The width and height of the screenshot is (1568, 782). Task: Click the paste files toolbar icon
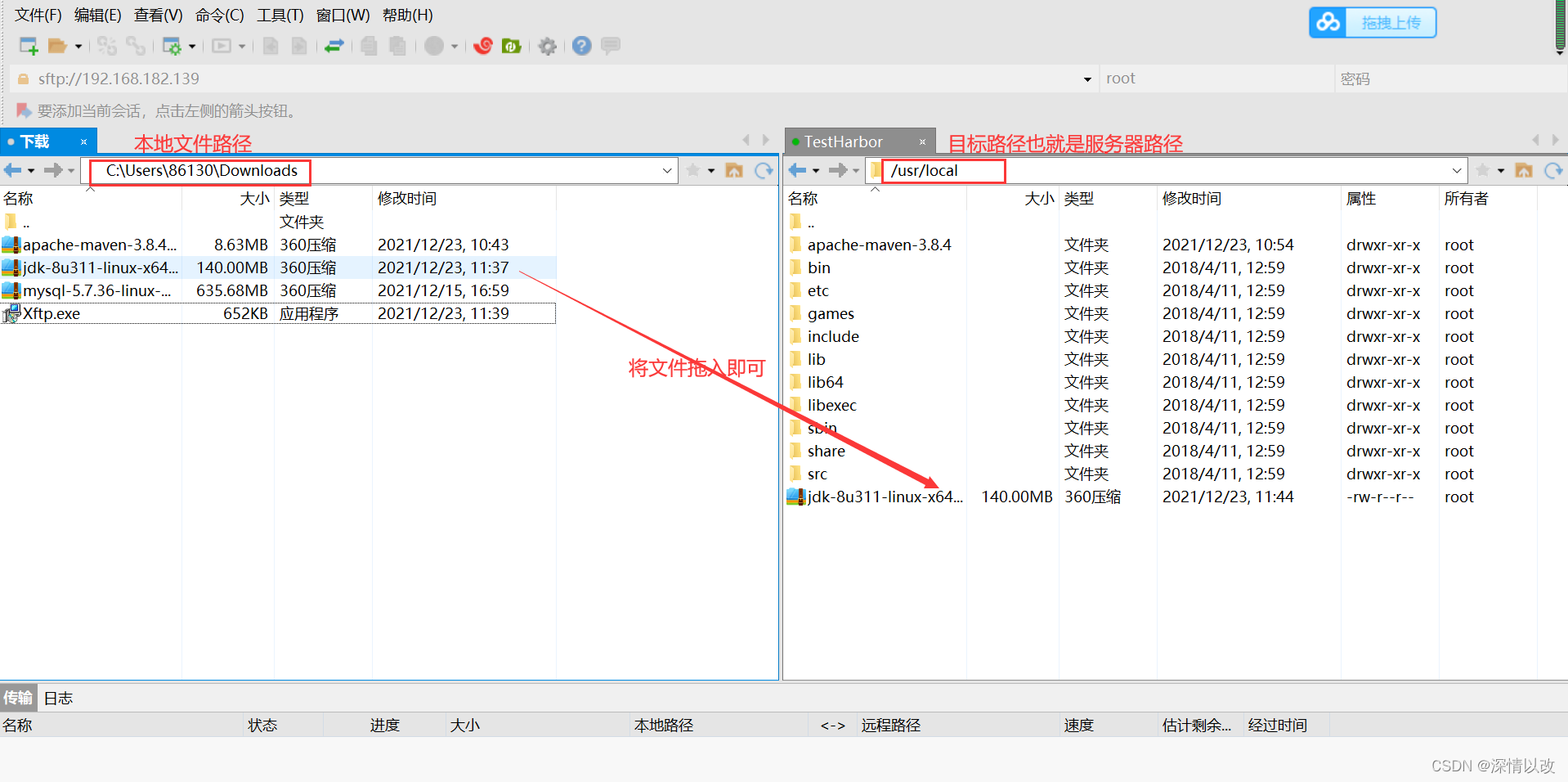[x=398, y=46]
